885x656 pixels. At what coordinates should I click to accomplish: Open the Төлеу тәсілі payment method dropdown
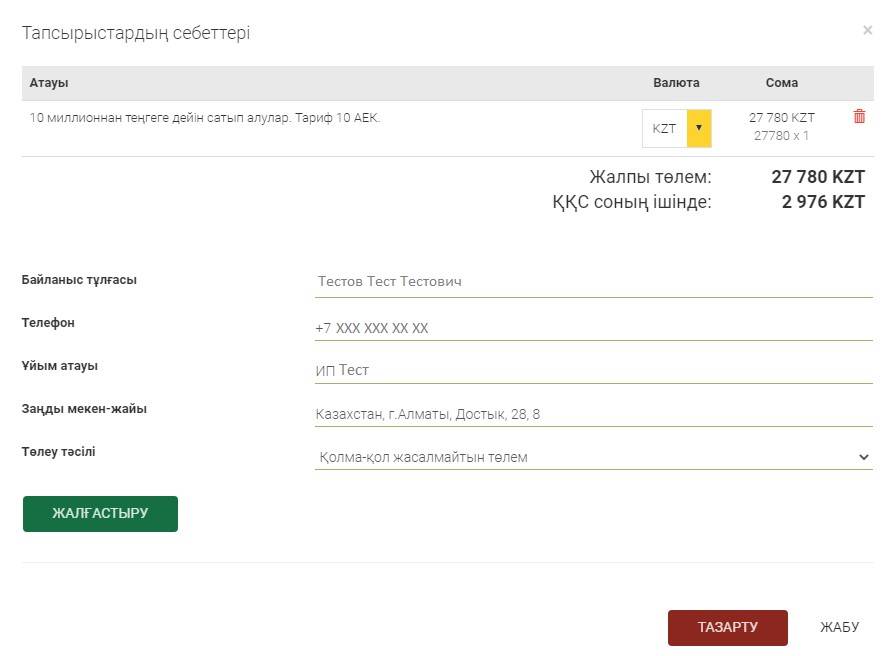click(x=593, y=457)
